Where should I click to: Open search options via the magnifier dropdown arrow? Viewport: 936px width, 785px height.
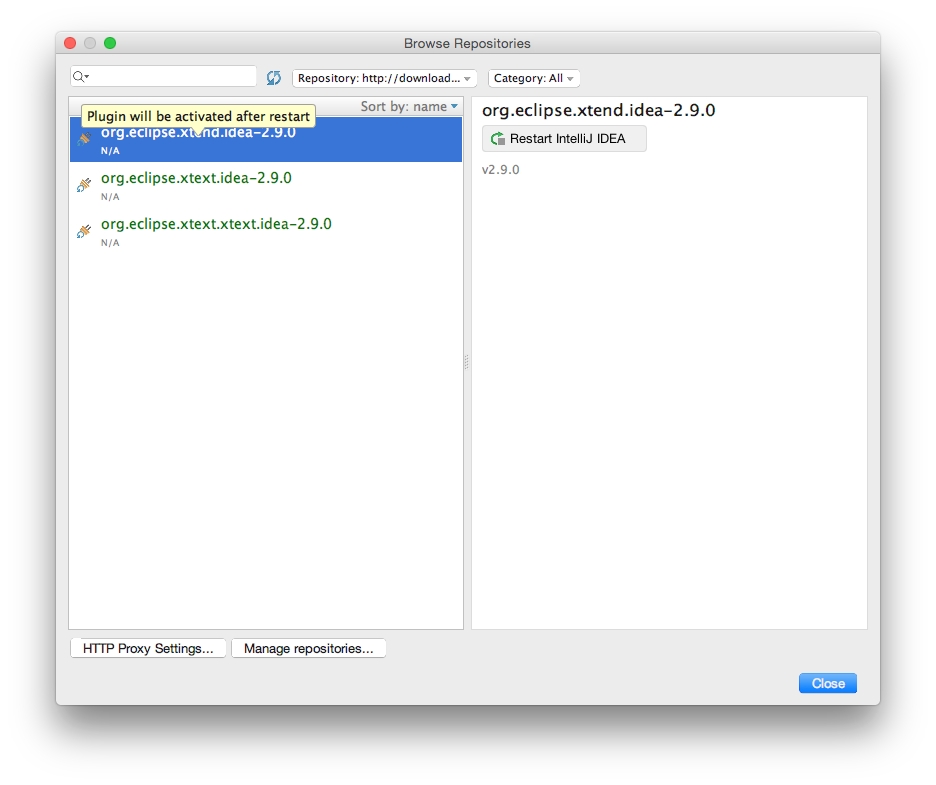[85, 76]
